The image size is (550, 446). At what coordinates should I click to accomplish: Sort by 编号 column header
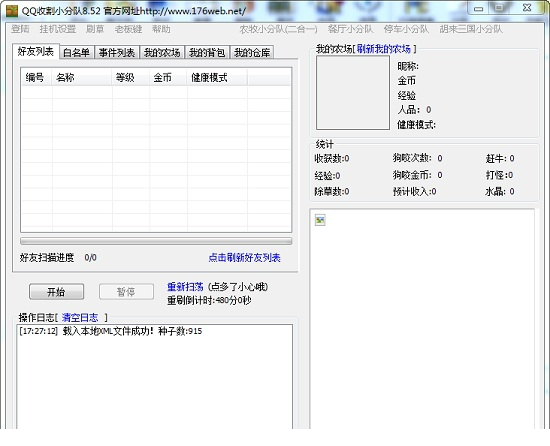pyautogui.click(x=37, y=77)
